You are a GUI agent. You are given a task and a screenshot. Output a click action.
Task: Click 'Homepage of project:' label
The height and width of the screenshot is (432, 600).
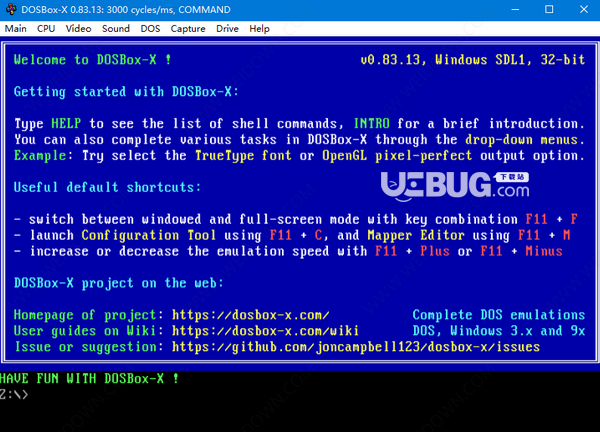coord(89,315)
